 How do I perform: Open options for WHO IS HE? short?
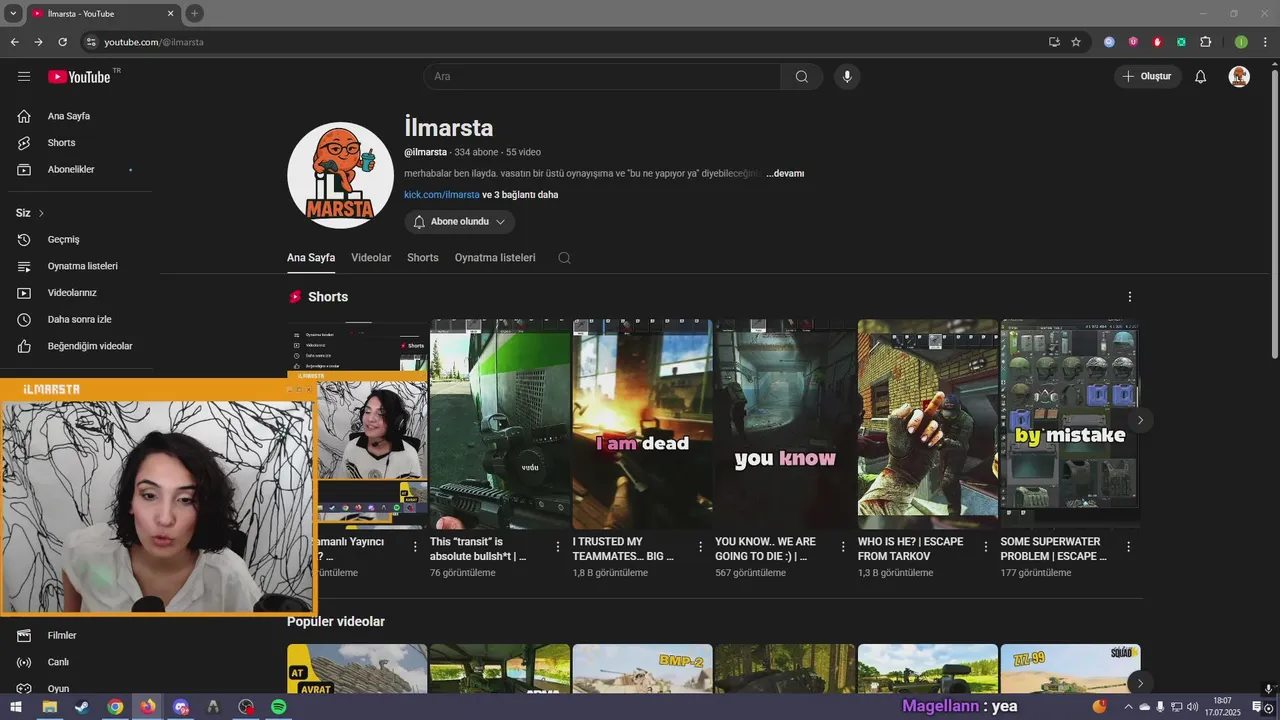point(986,547)
